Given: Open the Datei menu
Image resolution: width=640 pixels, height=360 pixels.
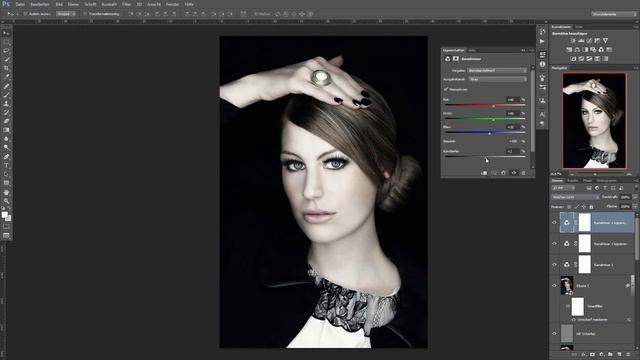Looking at the screenshot, I should pos(20,4).
